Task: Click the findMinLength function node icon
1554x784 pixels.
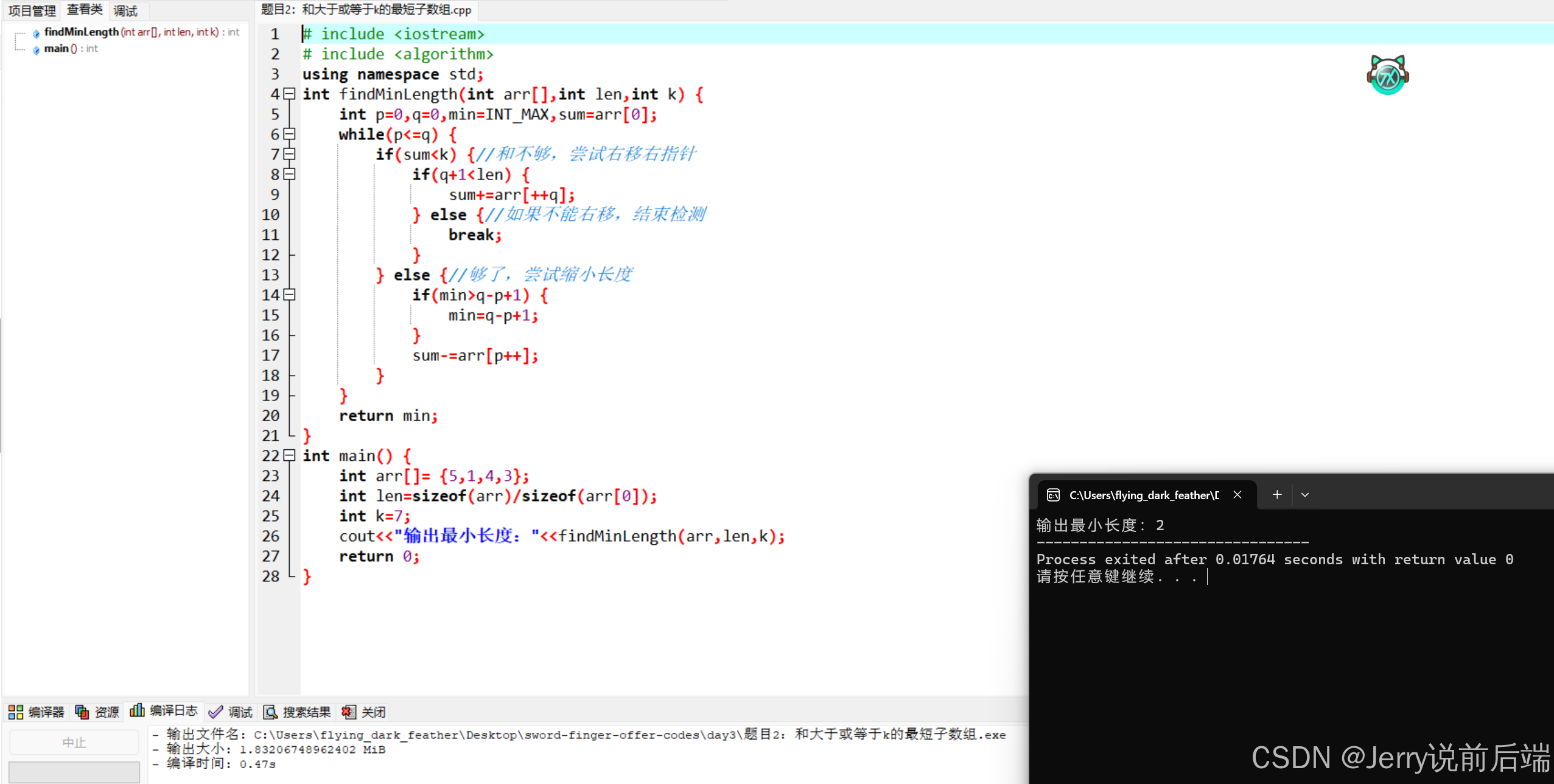Action: (37, 33)
